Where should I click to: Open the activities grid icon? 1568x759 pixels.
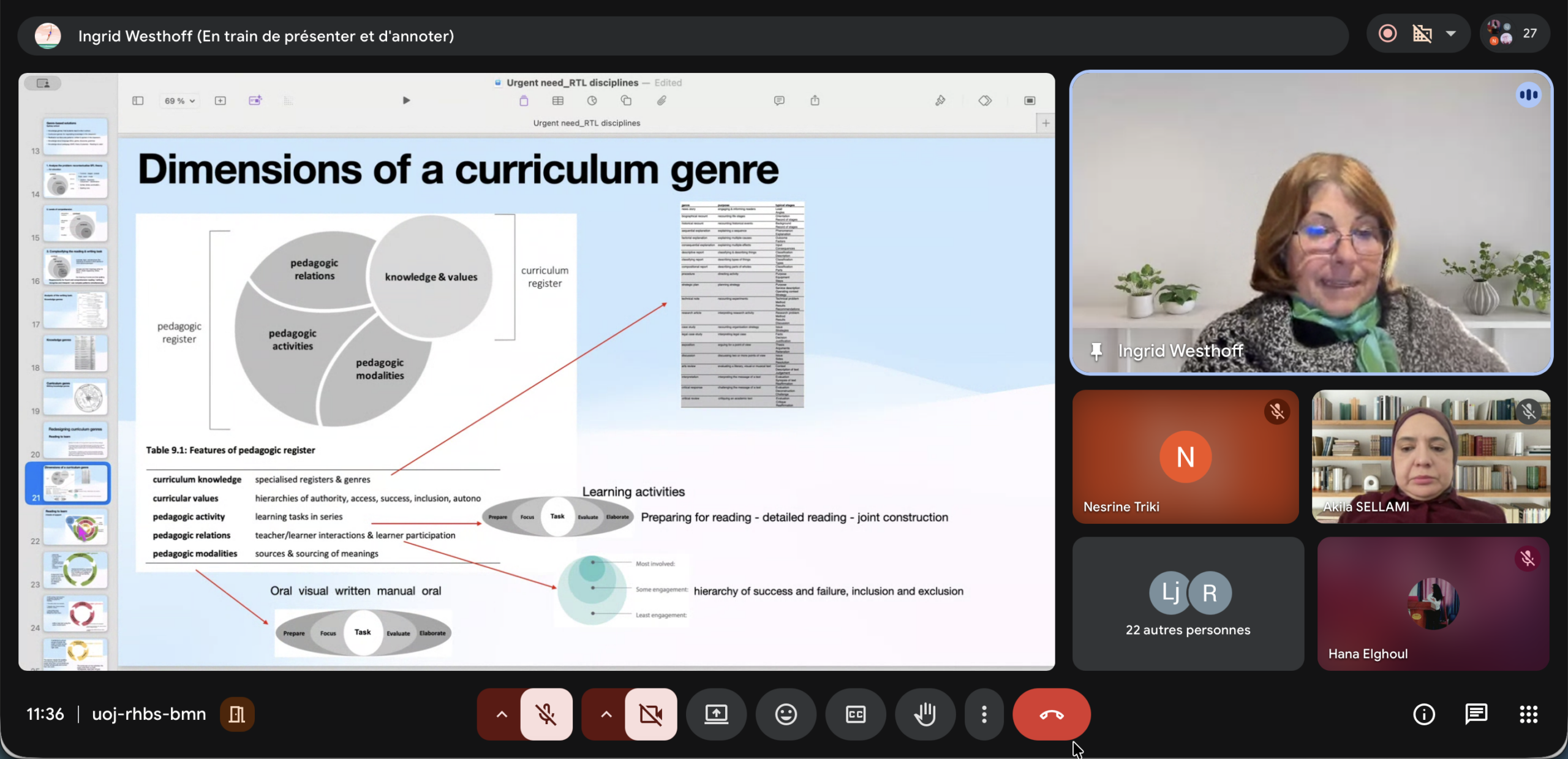point(1528,714)
